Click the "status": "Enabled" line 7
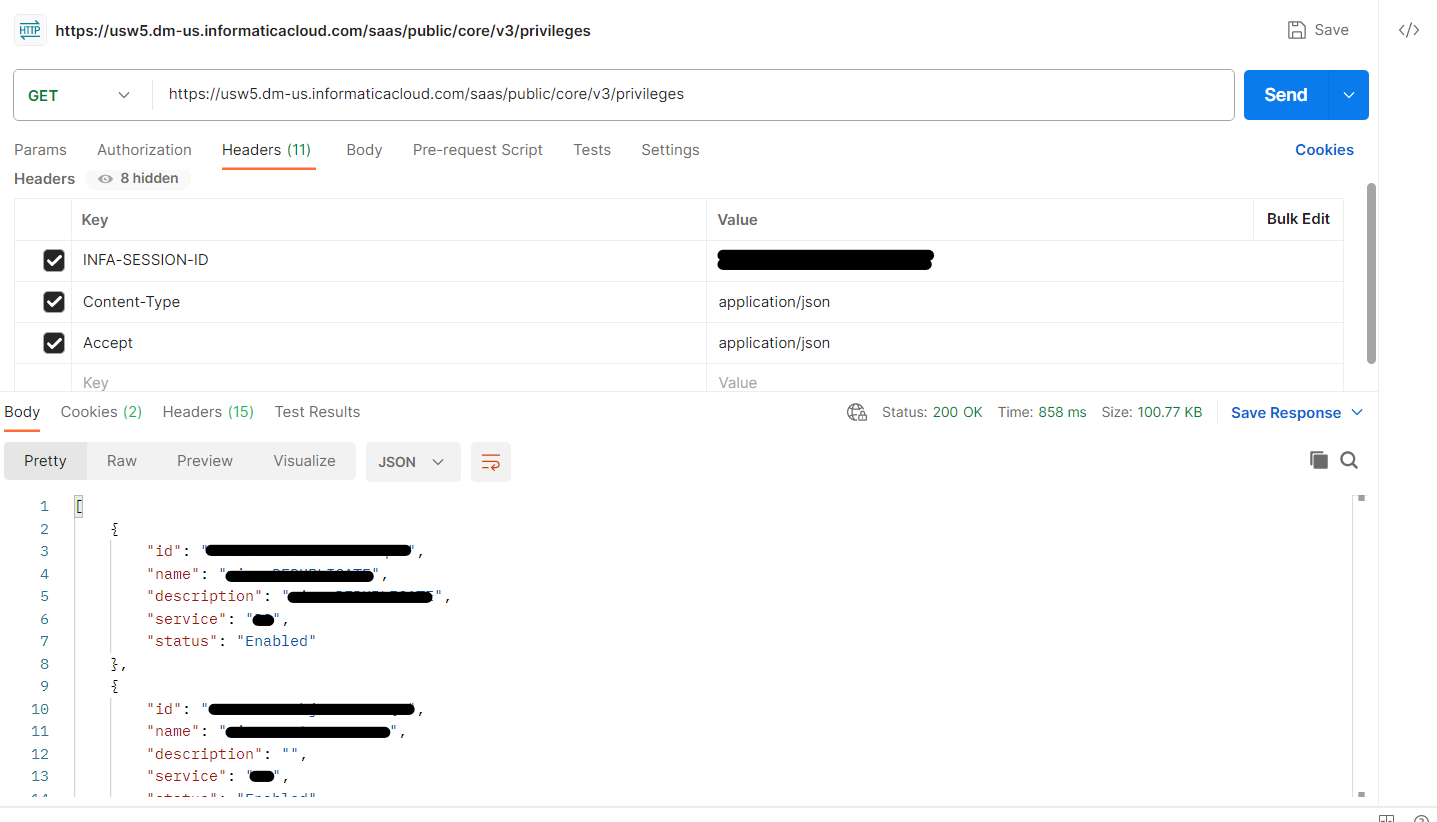This screenshot has height=822, width=1437. 231,641
